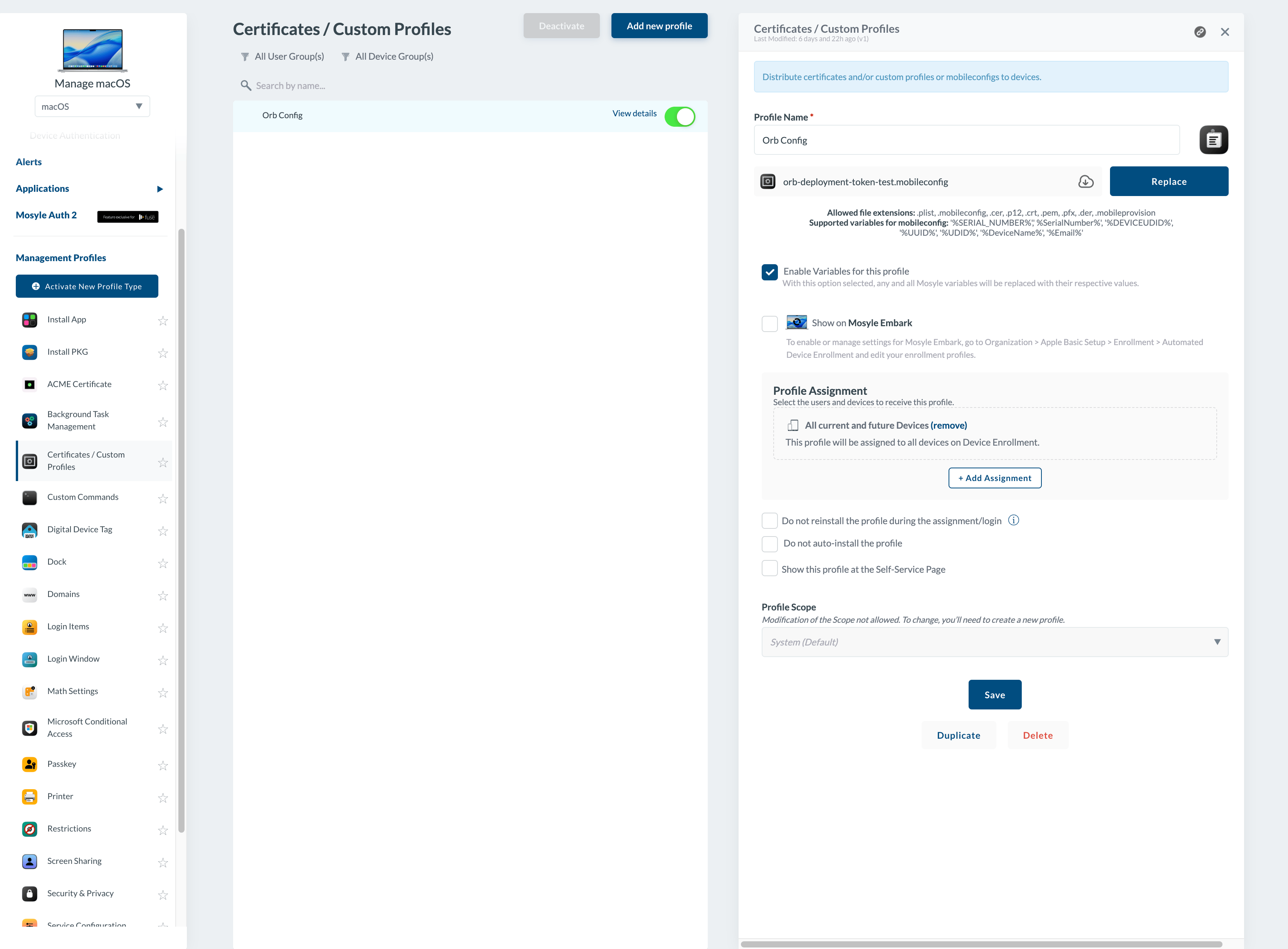Toggle off the Orb Config profile switch

pyautogui.click(x=680, y=117)
